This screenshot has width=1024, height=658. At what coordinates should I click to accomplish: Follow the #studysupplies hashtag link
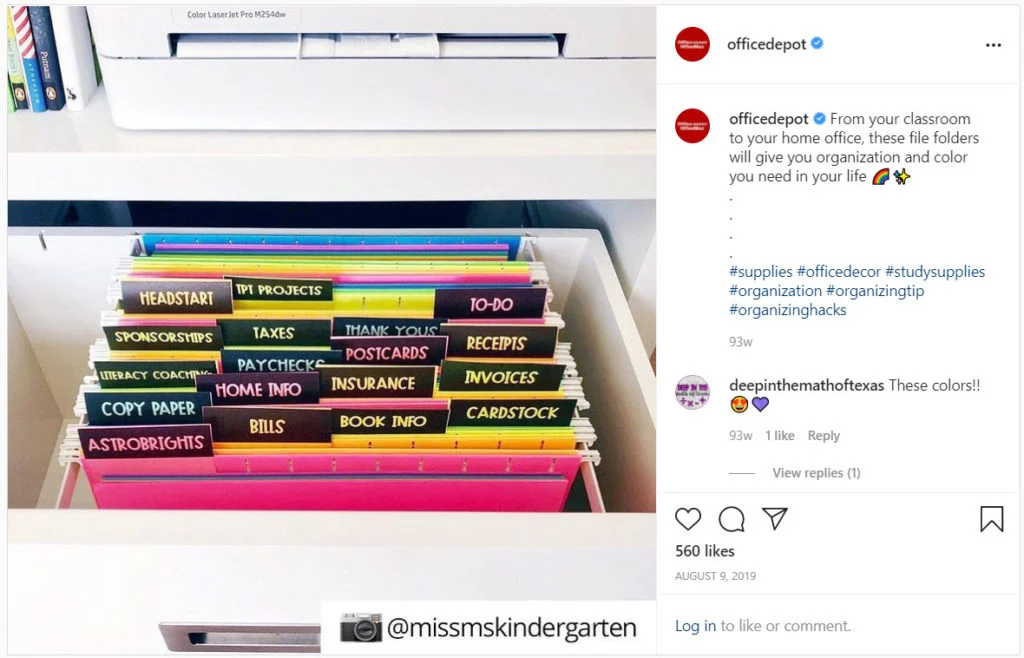point(935,272)
